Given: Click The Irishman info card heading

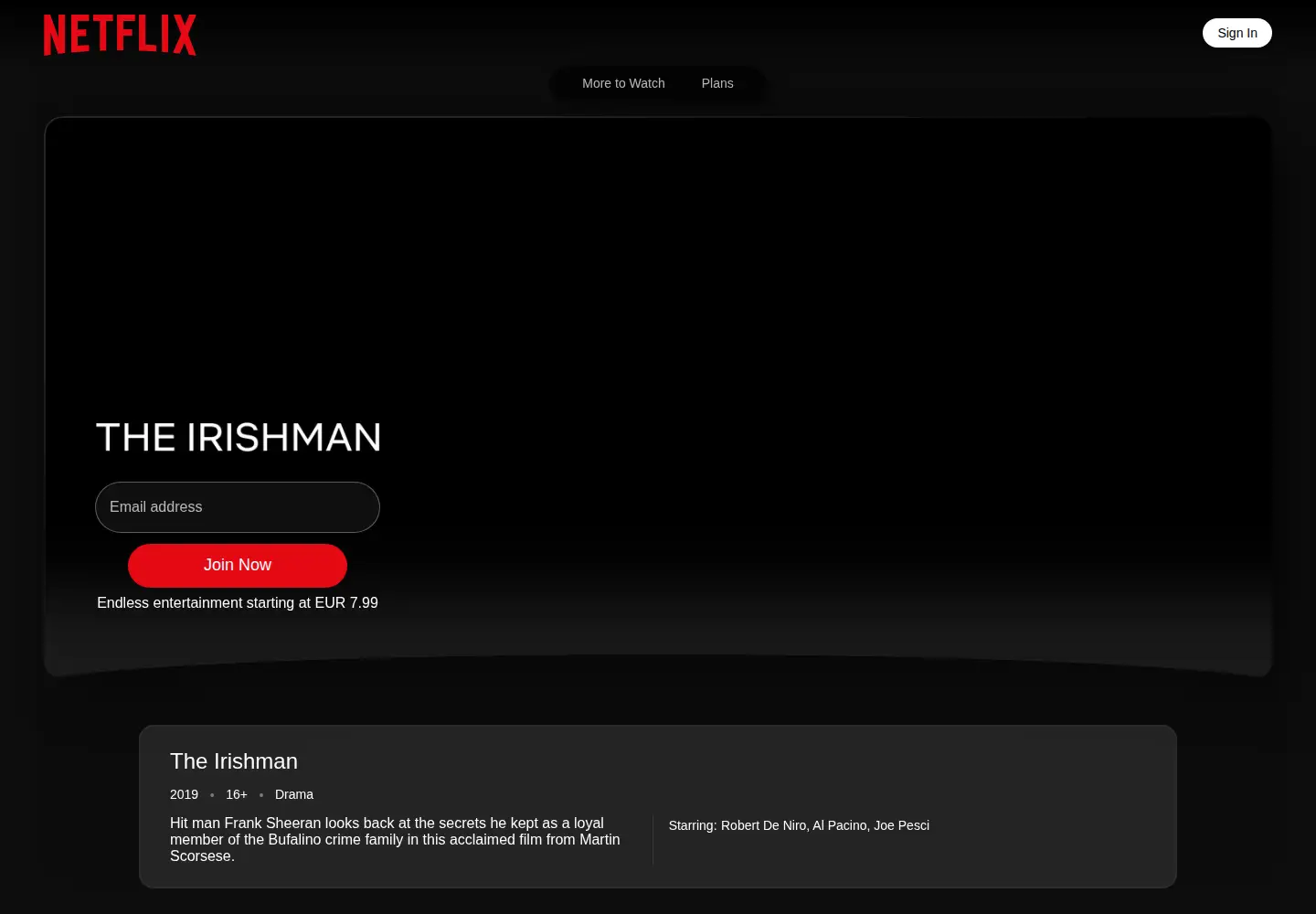Looking at the screenshot, I should click(234, 761).
